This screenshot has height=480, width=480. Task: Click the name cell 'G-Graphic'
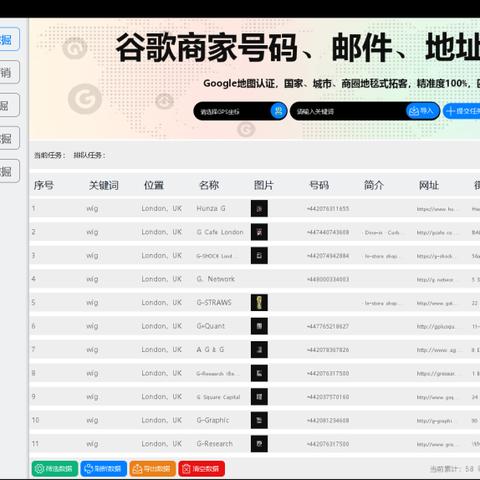pos(213,420)
